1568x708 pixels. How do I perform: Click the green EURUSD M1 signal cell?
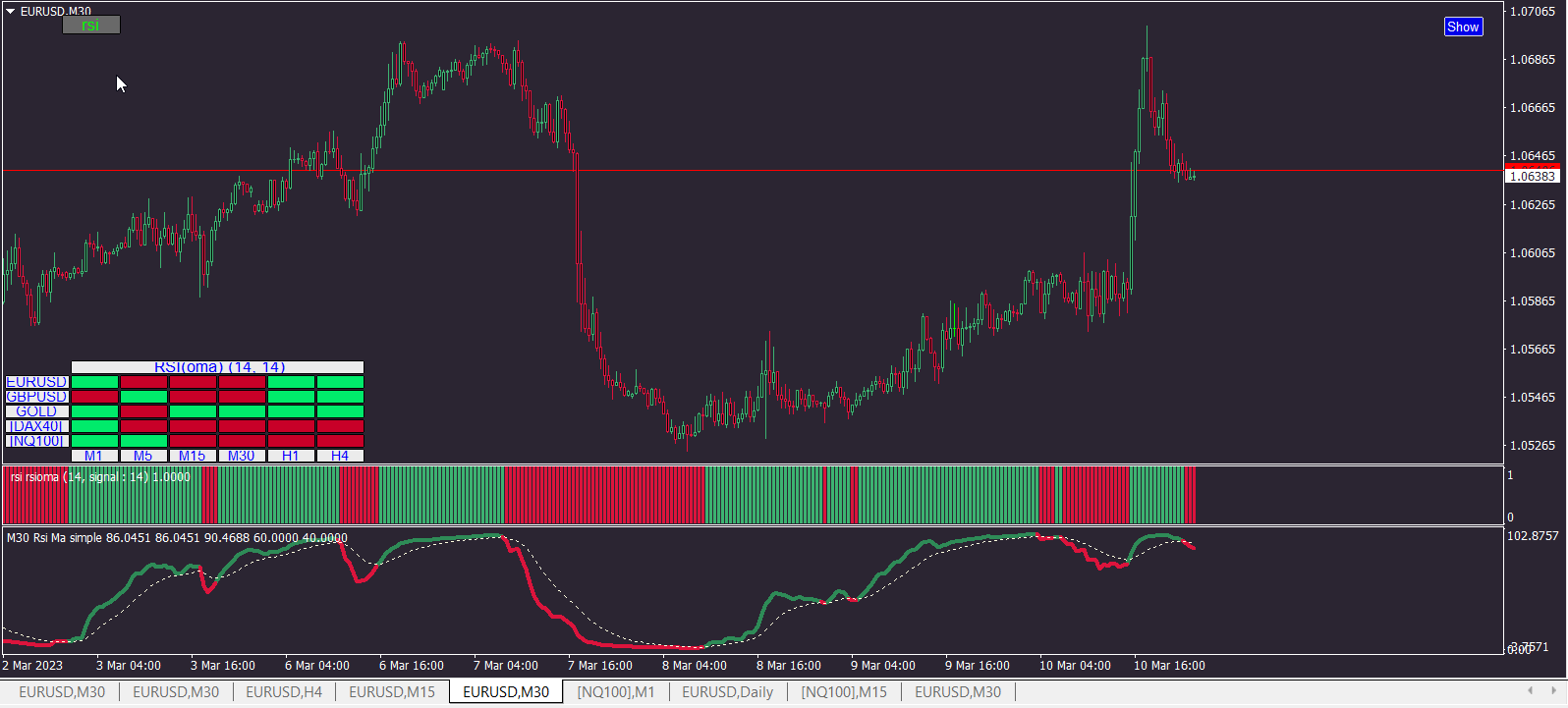(x=94, y=382)
